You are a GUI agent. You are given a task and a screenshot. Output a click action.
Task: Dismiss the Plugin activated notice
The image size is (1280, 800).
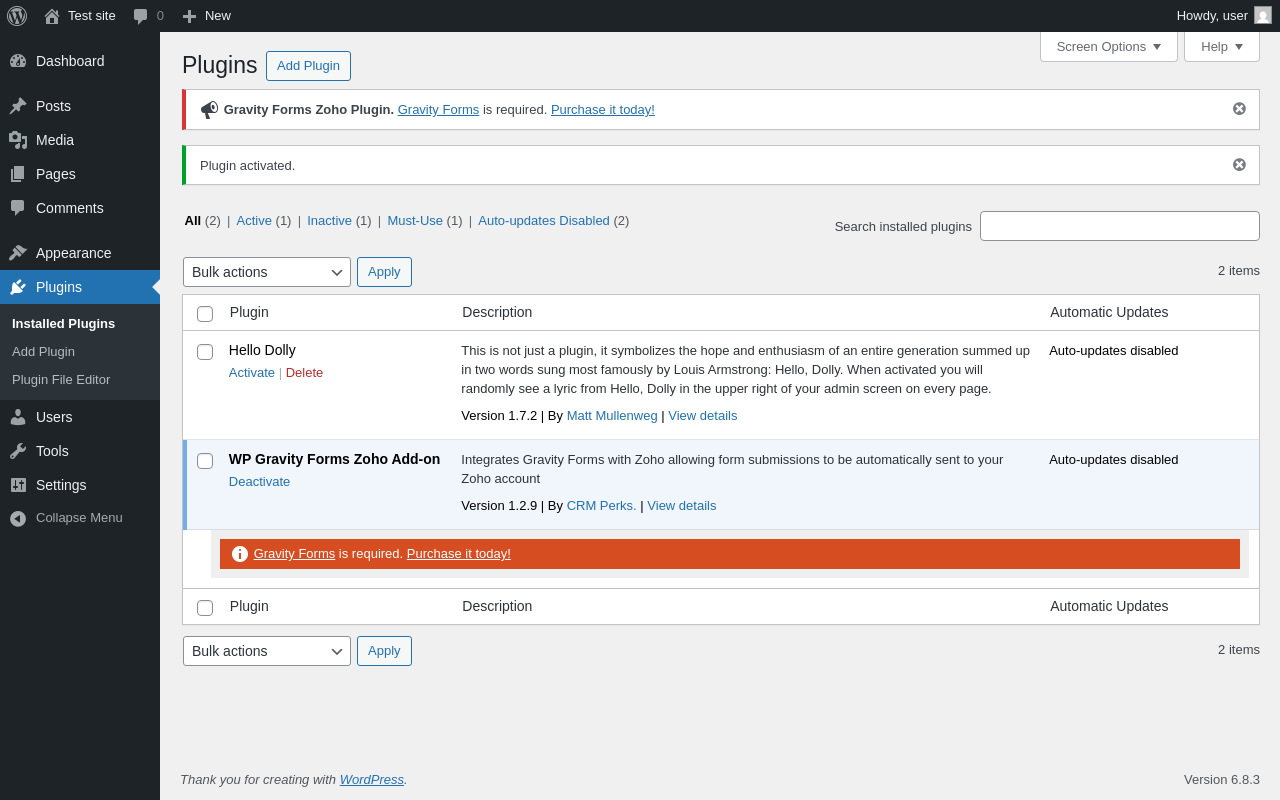click(1239, 165)
